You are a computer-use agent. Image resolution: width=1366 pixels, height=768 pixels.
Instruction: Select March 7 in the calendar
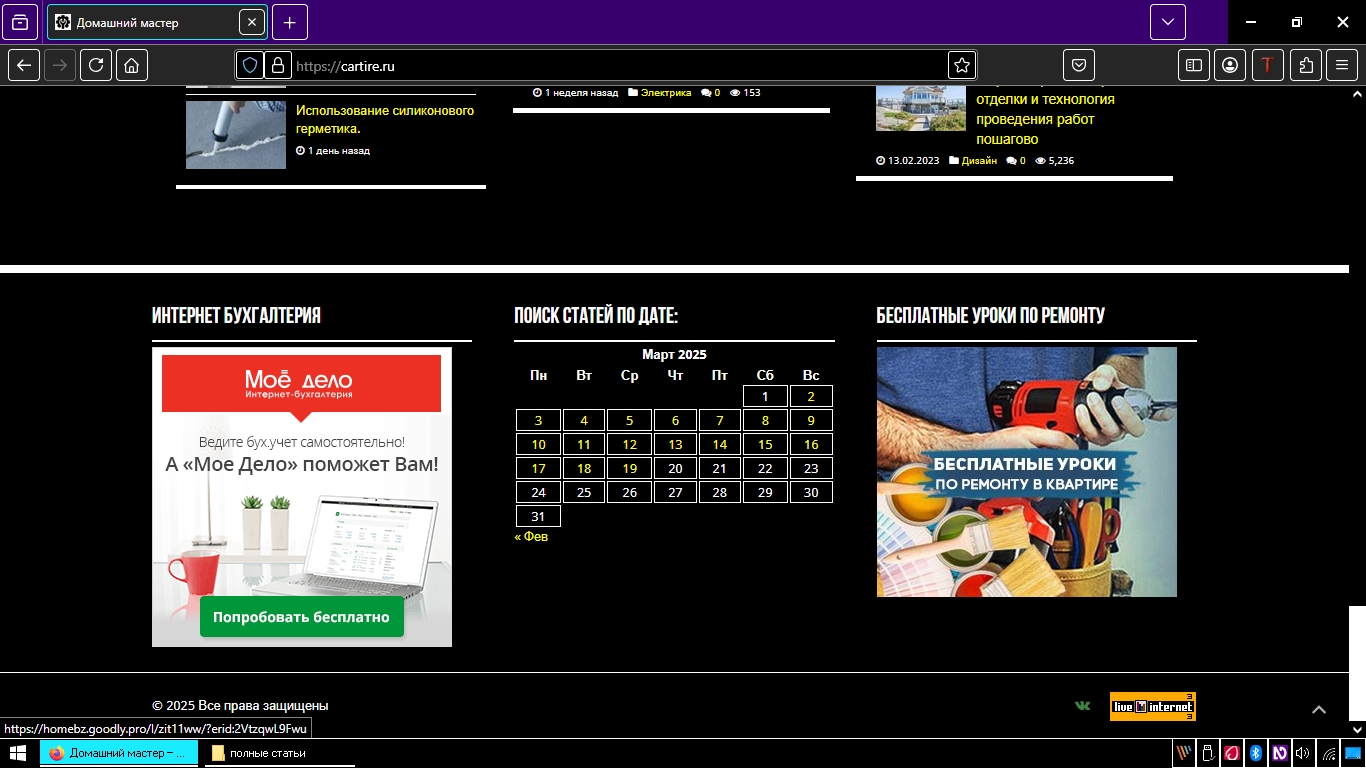coord(720,420)
